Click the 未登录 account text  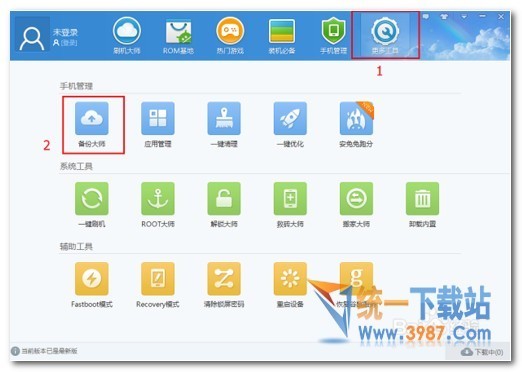(x=65, y=32)
